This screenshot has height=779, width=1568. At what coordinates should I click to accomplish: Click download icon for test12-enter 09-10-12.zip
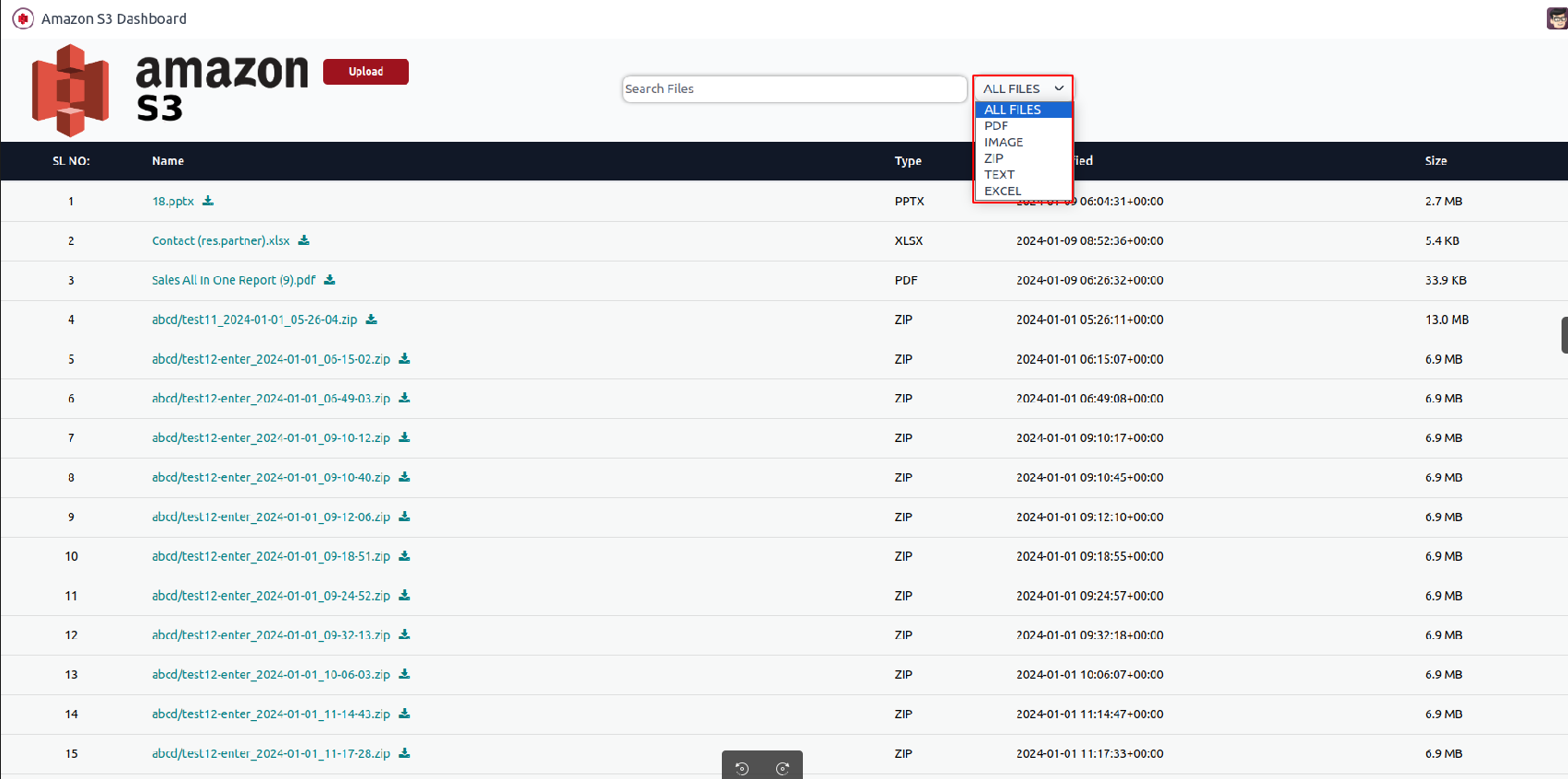tap(404, 437)
